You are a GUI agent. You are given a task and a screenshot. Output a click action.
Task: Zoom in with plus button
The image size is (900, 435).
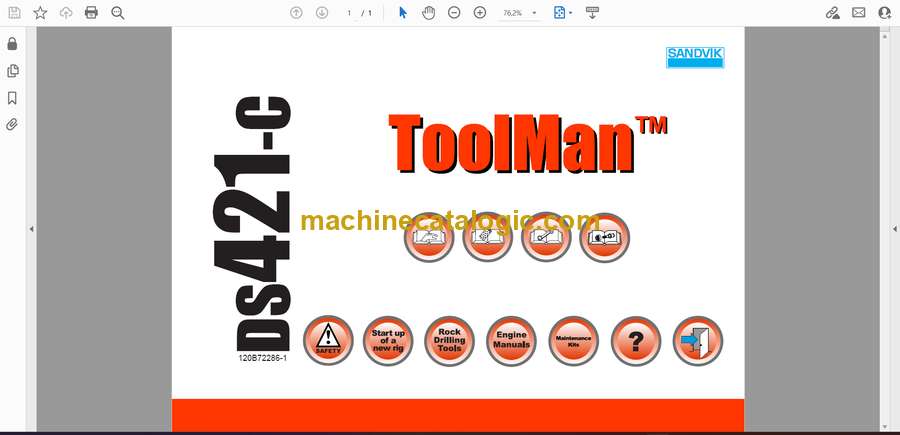[x=480, y=13]
